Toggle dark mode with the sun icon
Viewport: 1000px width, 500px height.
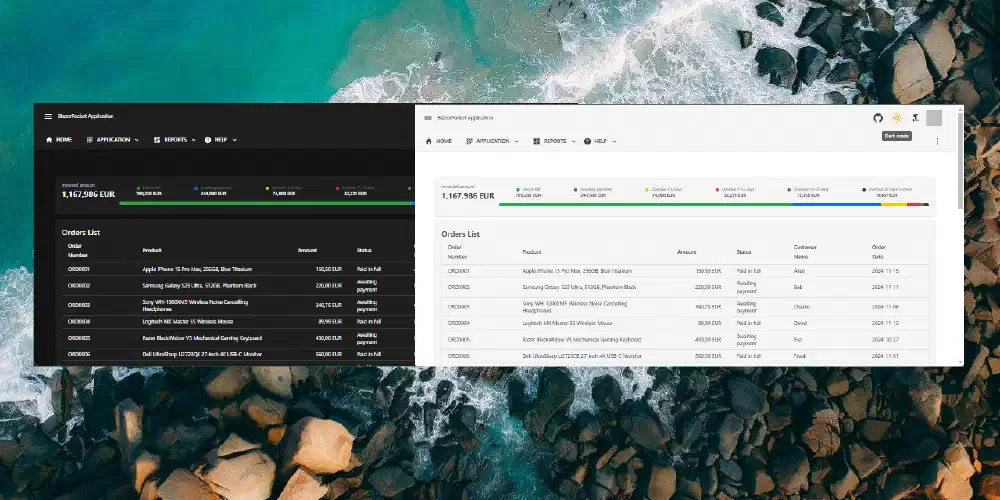(x=896, y=118)
